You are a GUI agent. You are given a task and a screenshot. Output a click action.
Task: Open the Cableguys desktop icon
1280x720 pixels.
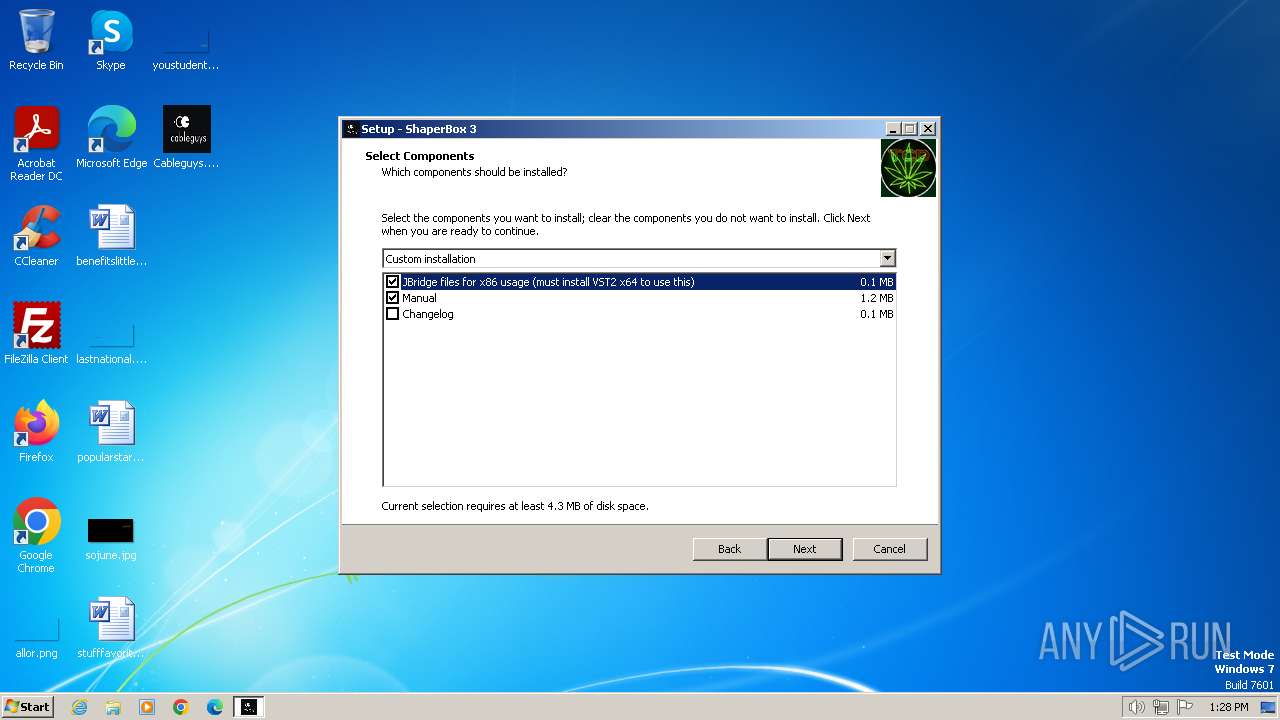pos(186,138)
